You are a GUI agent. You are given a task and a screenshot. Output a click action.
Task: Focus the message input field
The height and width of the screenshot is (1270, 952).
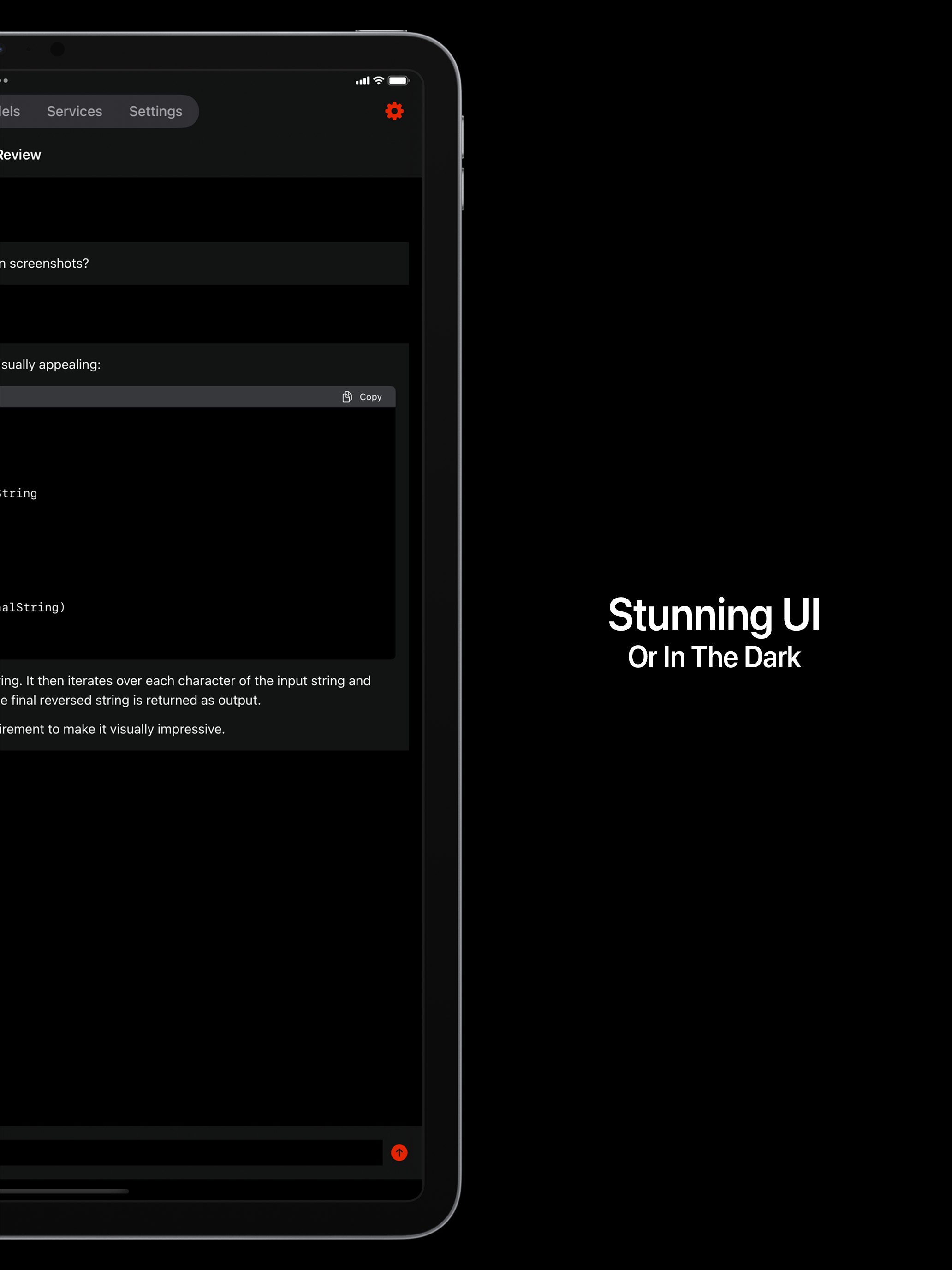pos(191,1152)
